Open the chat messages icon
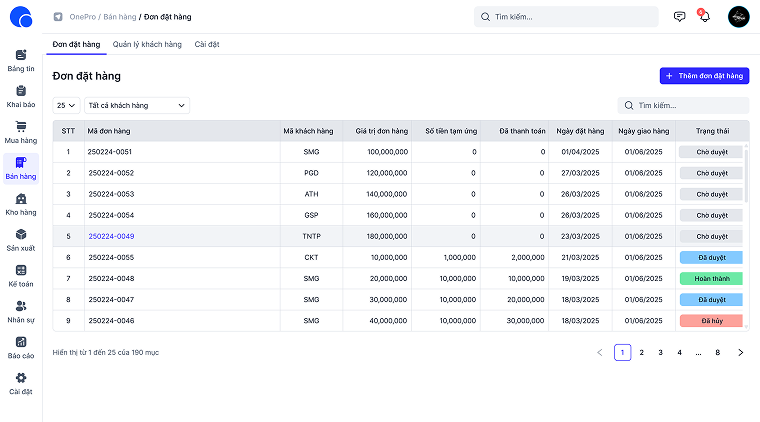 pos(680,17)
